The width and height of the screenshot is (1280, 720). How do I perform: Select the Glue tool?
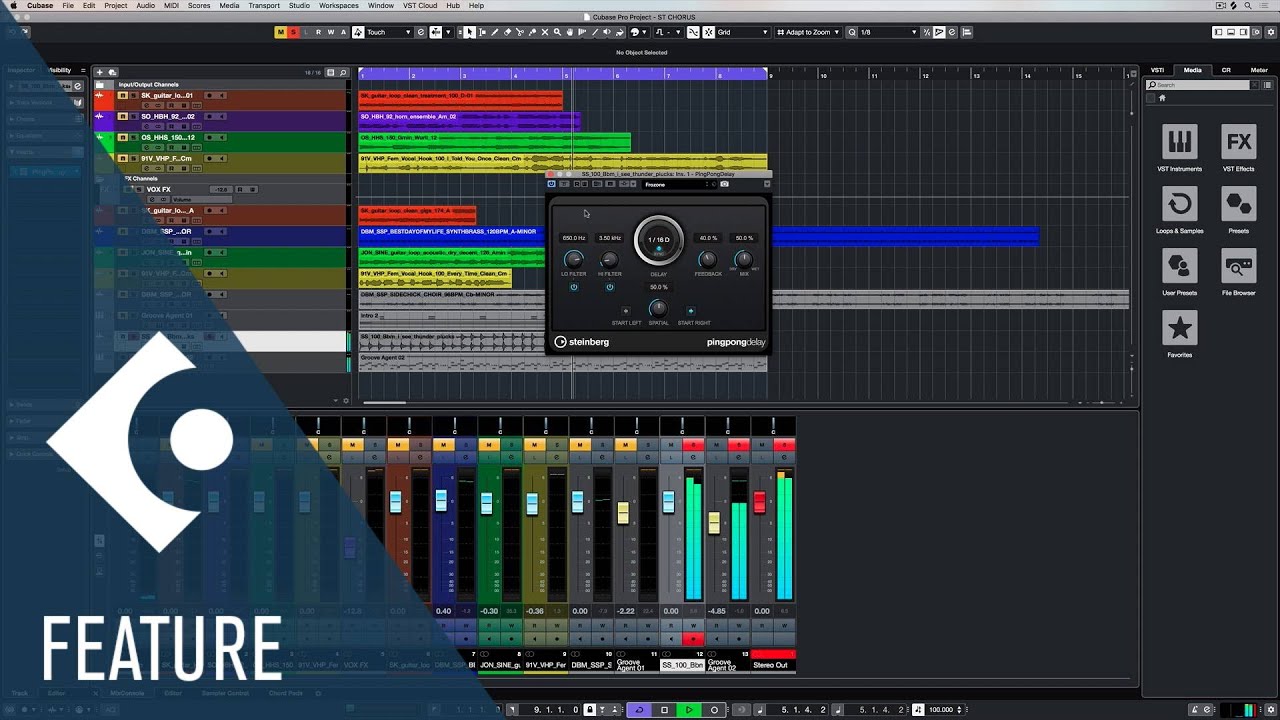pyautogui.click(x=532, y=32)
